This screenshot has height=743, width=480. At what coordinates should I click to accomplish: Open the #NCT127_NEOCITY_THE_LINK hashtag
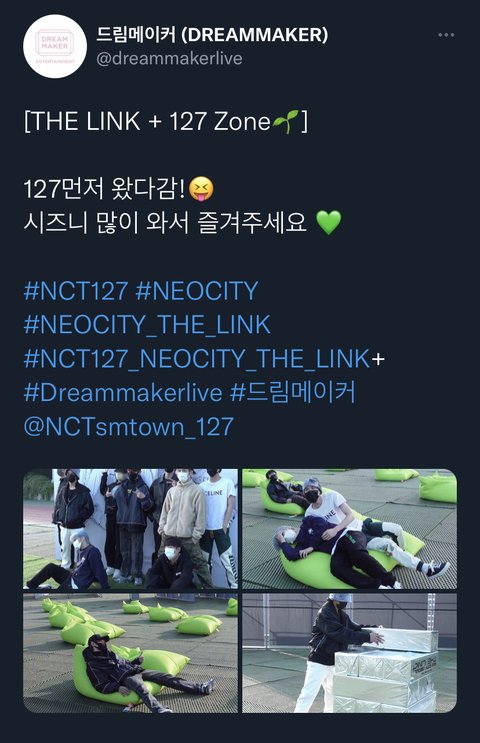click(x=197, y=359)
